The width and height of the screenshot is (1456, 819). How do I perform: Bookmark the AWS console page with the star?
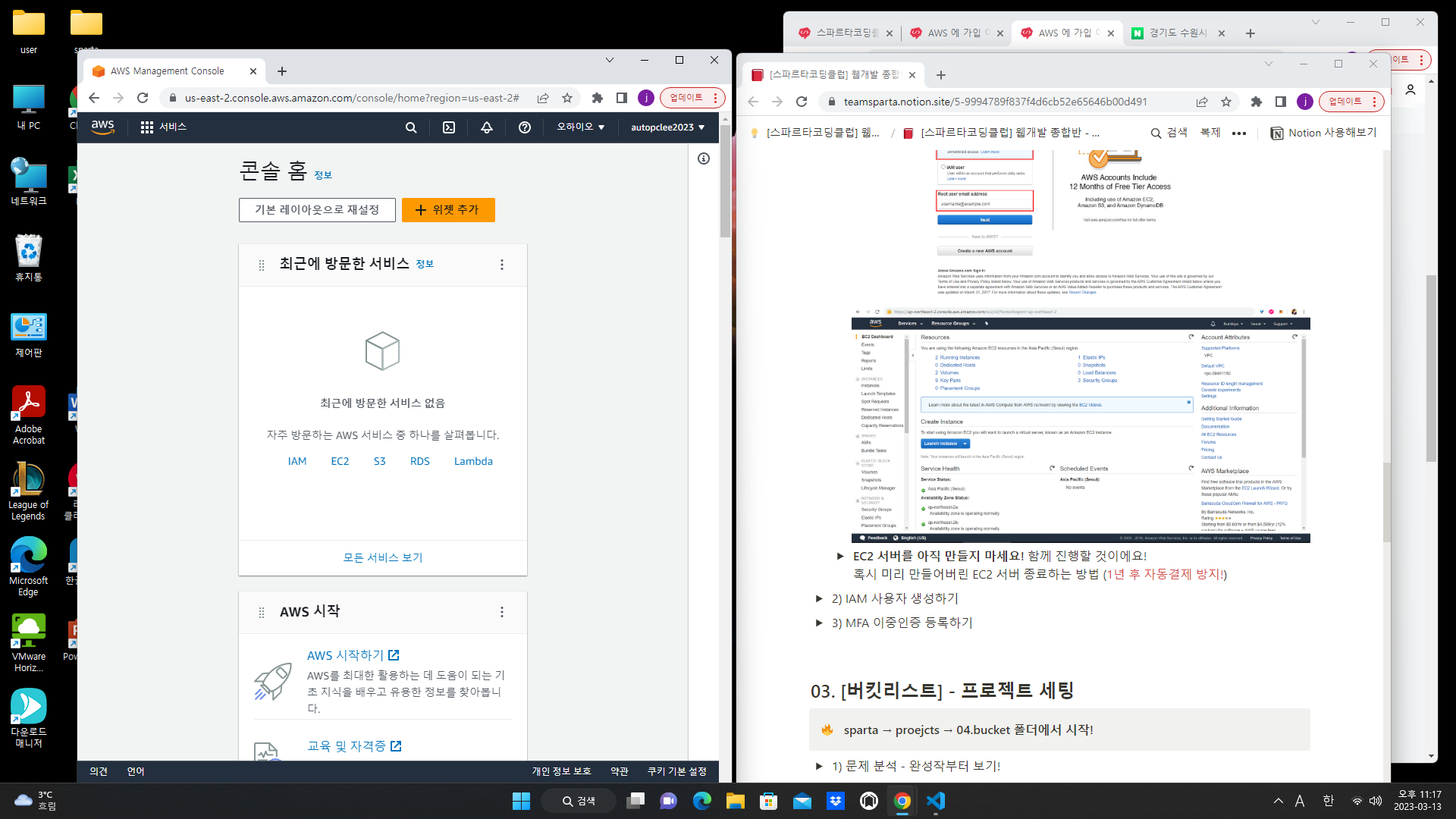[567, 98]
